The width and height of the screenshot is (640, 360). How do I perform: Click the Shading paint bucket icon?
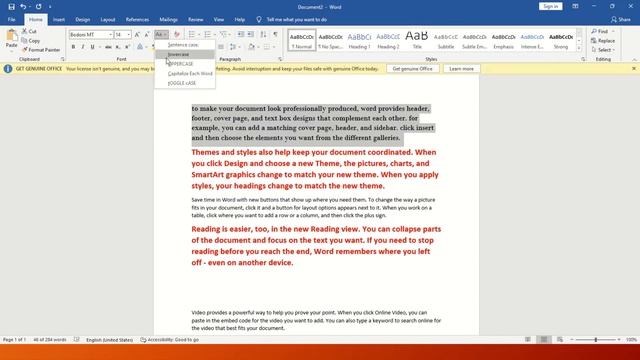click(251, 47)
